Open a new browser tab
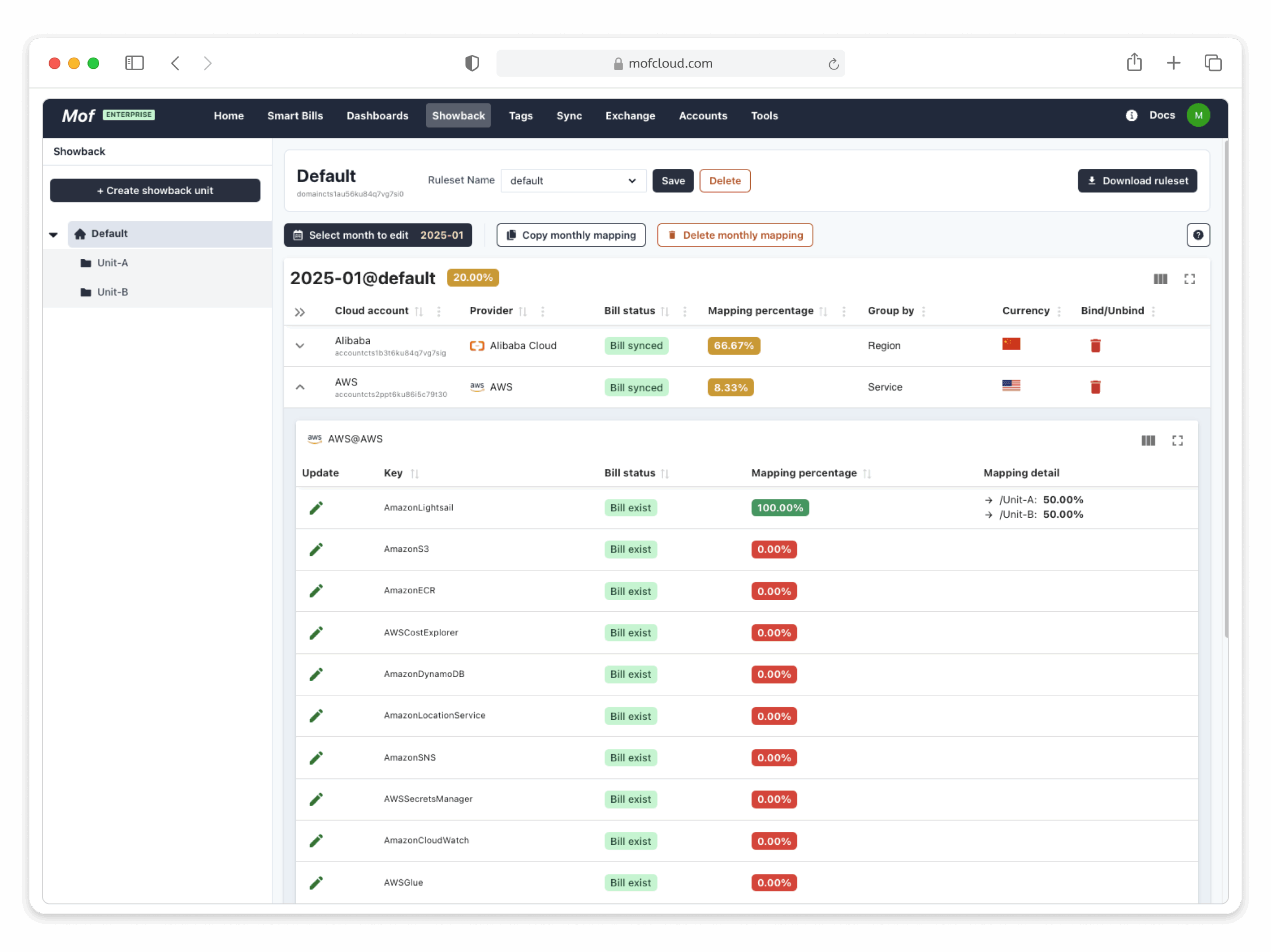The height and width of the screenshot is (952, 1271). pyautogui.click(x=1173, y=63)
